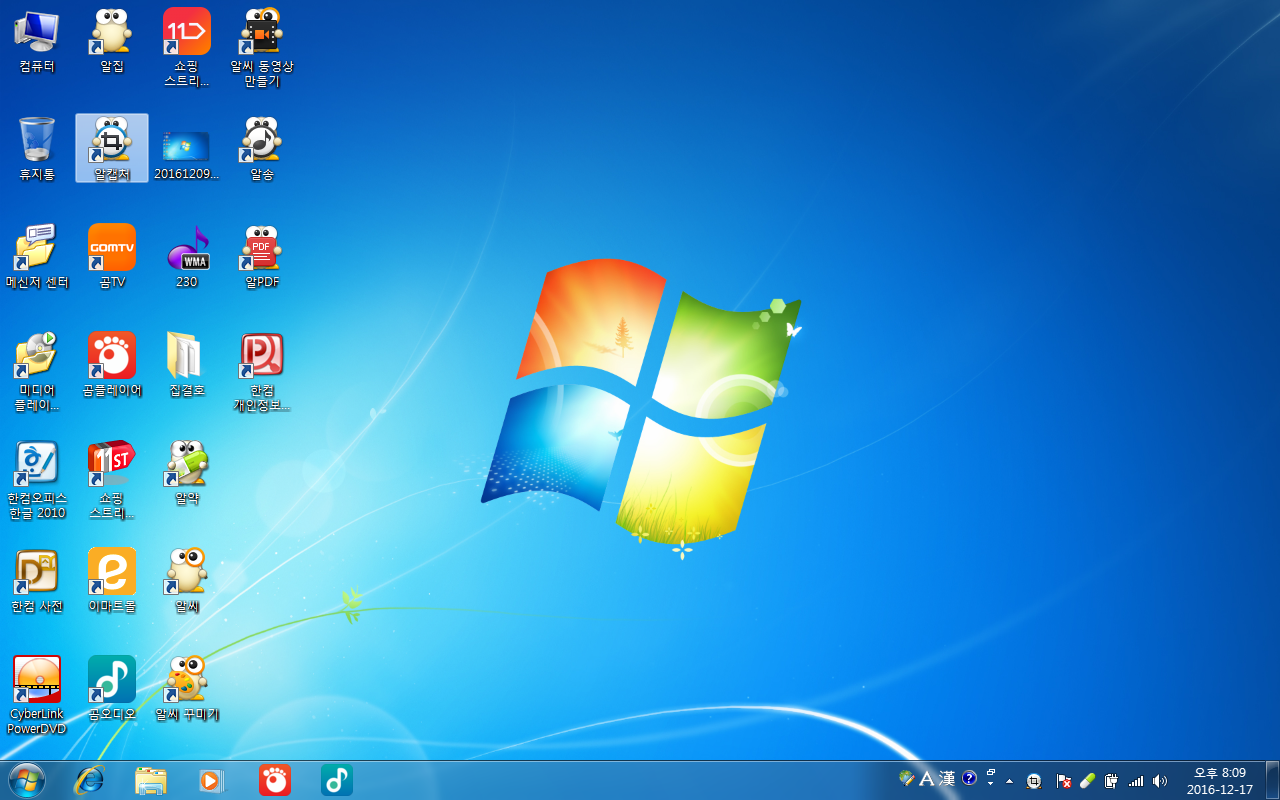The height and width of the screenshot is (800, 1280).
Task: Expand hidden system tray icons arrow
Action: coord(1009,780)
